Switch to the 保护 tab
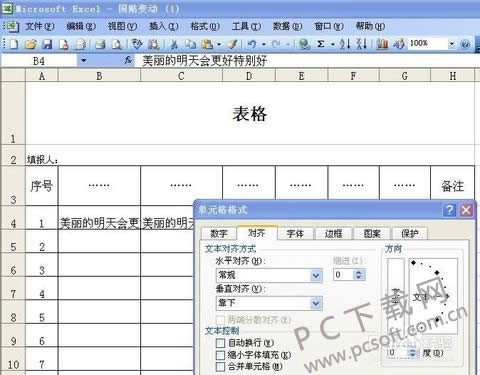Screen dimensions: 480x375 point(410,233)
